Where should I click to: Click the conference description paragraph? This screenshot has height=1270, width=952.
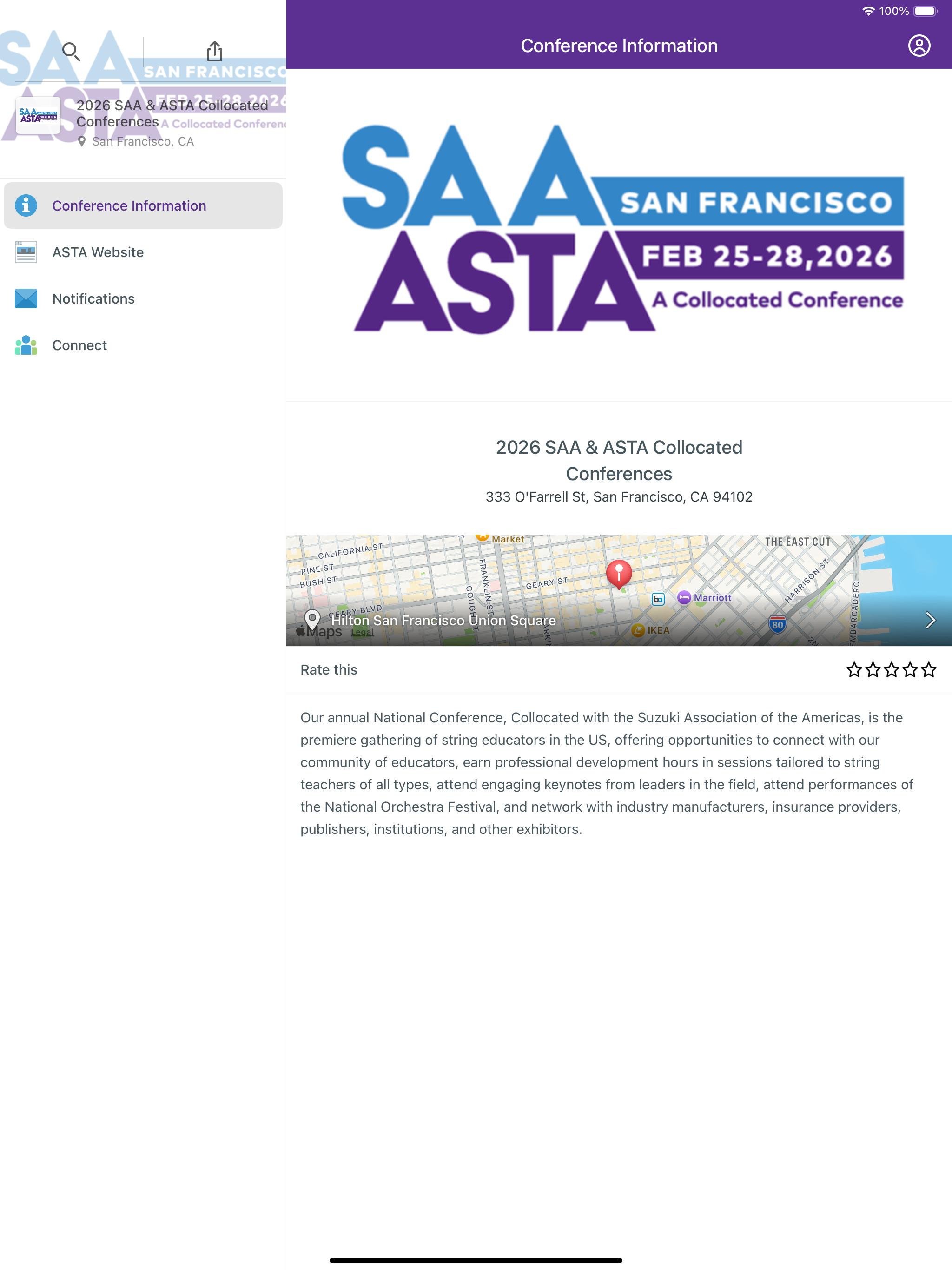pos(607,773)
